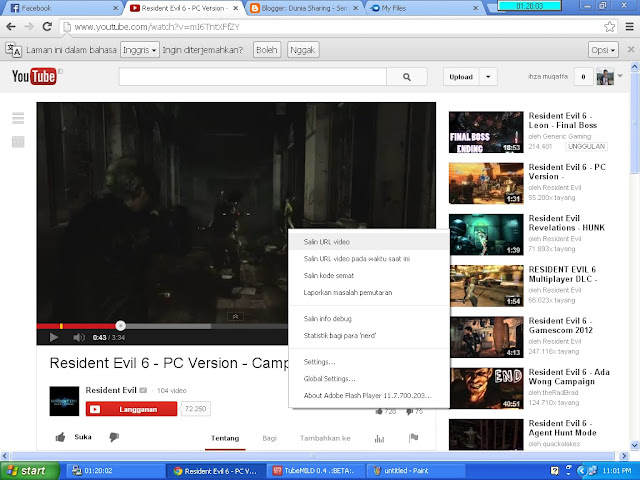Expand the account arrow beside profile picture
Screen dimensions: 640x480
(620, 76)
